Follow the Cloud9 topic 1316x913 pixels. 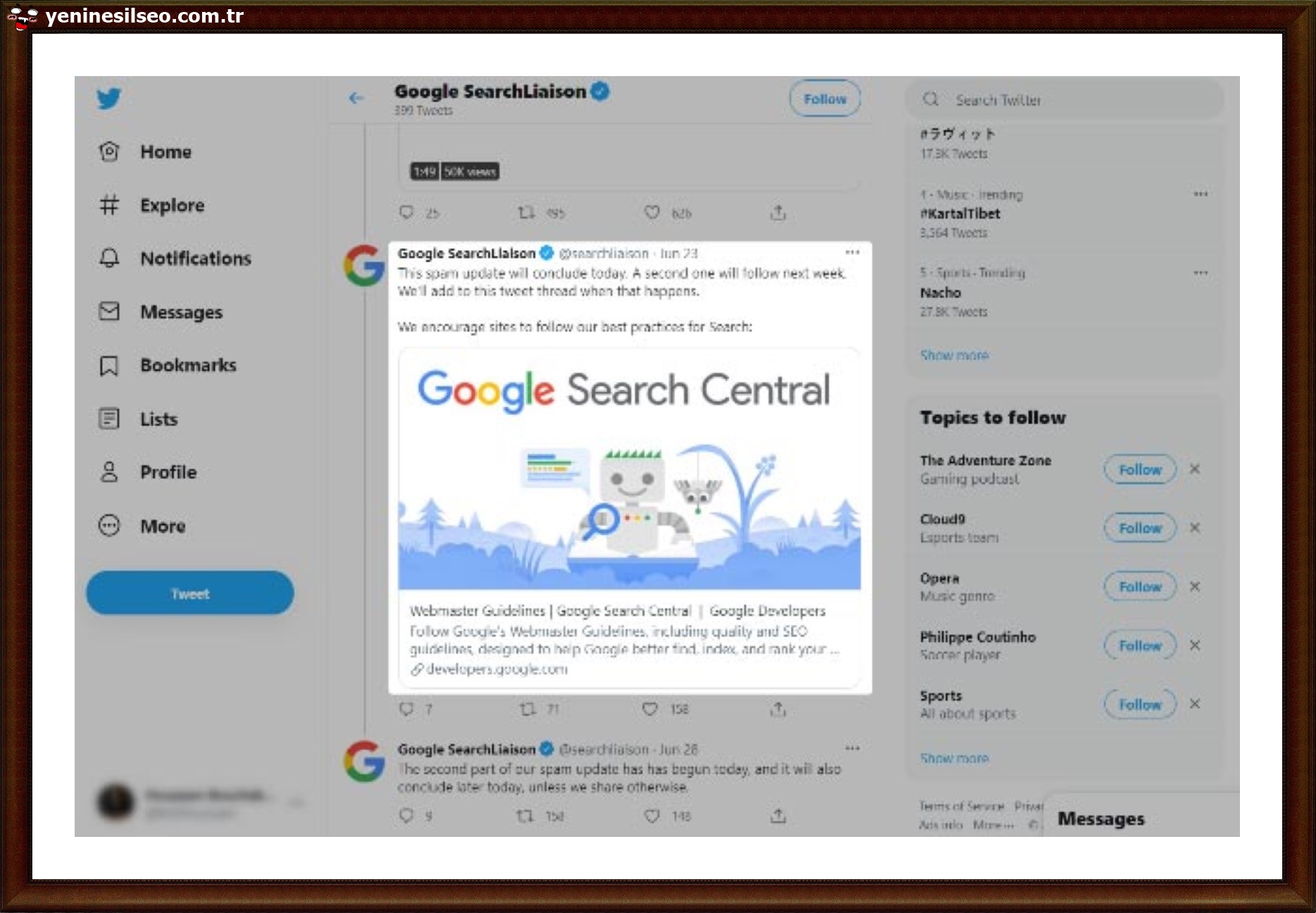(x=1140, y=528)
